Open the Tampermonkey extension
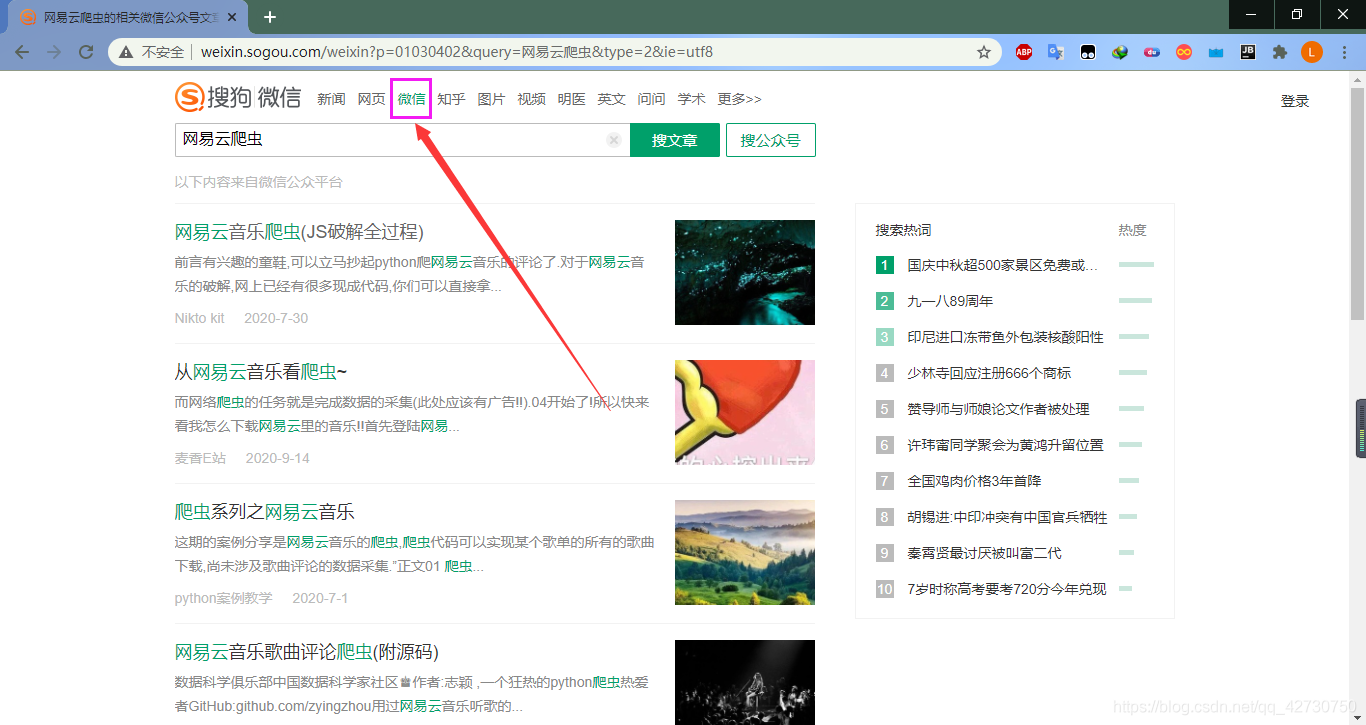 (x=1088, y=52)
